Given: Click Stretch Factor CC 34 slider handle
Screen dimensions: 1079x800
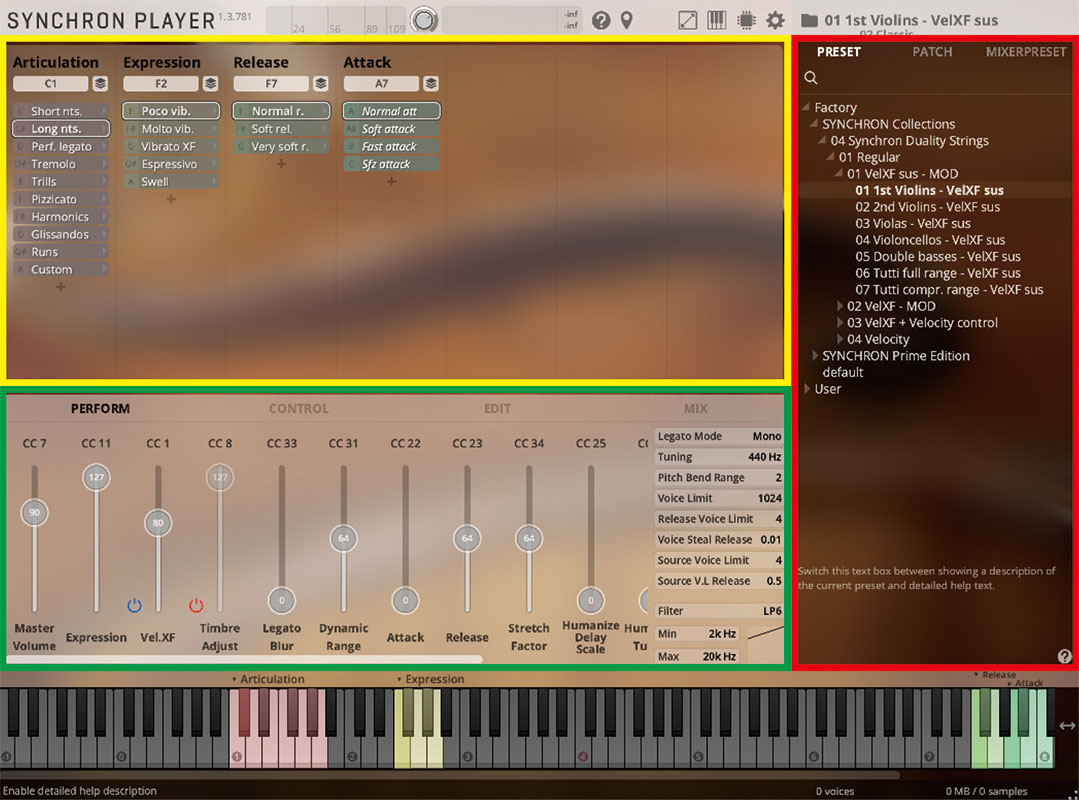Looking at the screenshot, I should pyautogui.click(x=528, y=538).
